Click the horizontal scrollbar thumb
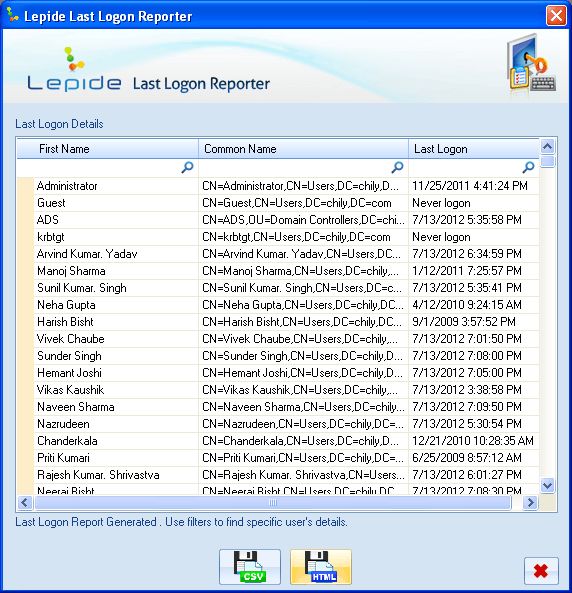The image size is (572, 593). [273, 503]
